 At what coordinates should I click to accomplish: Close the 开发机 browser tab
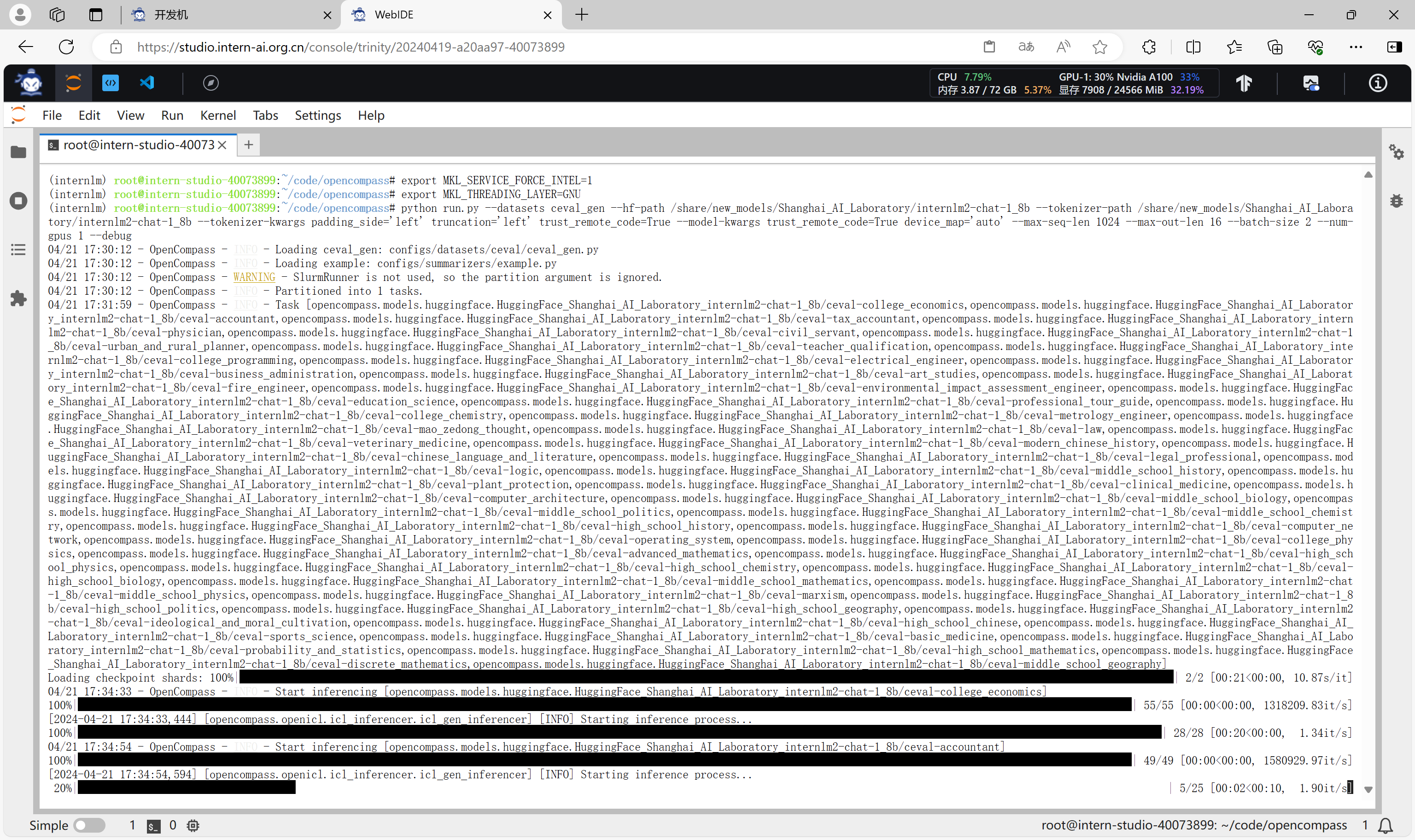(327, 15)
